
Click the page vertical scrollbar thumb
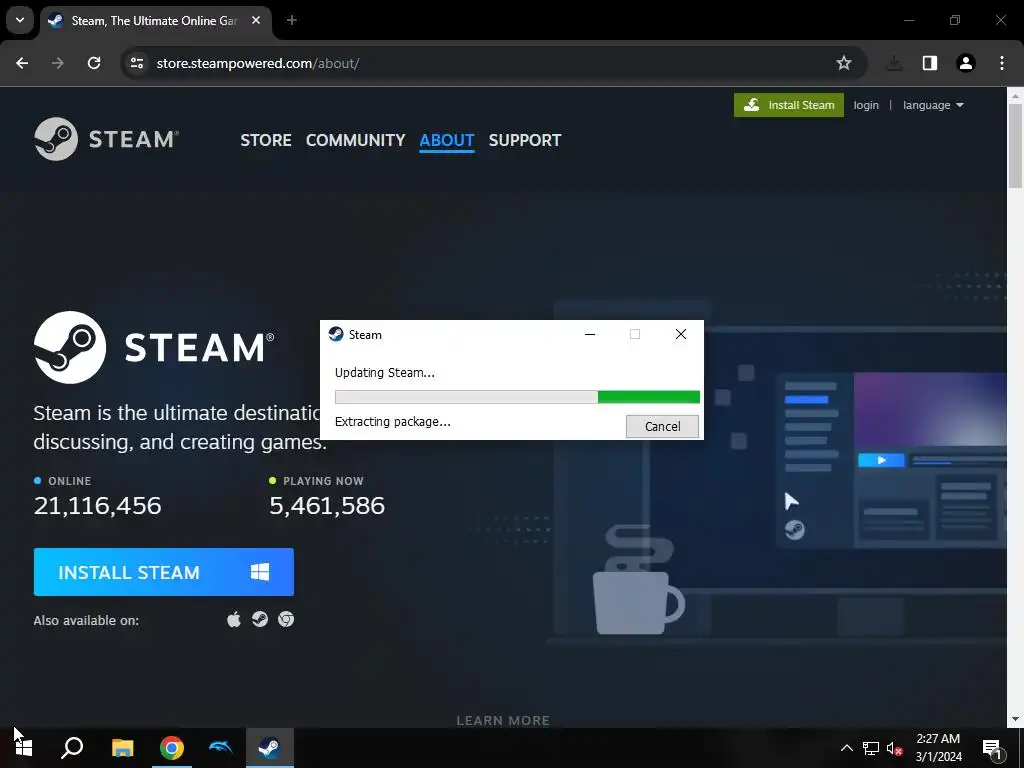[1016, 146]
